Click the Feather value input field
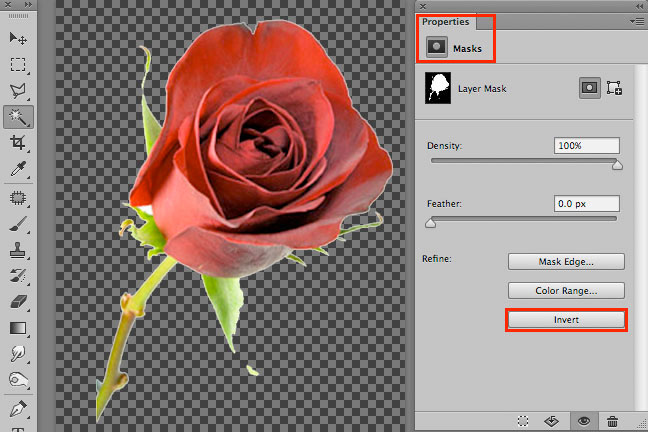Viewport: 648px width, 432px height. [x=586, y=203]
